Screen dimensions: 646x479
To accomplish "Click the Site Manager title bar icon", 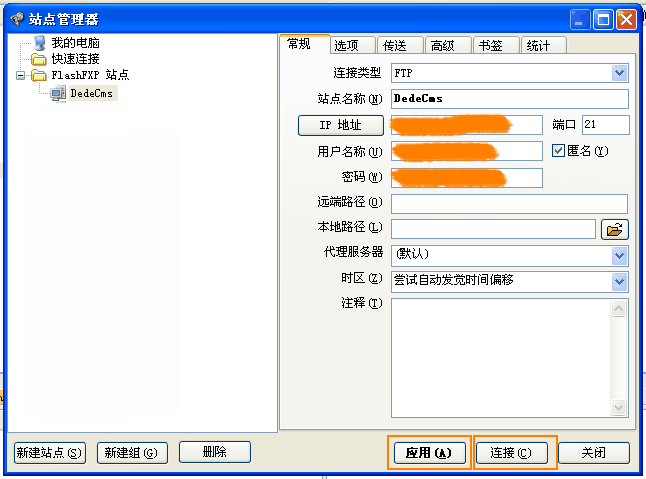I will (17, 19).
